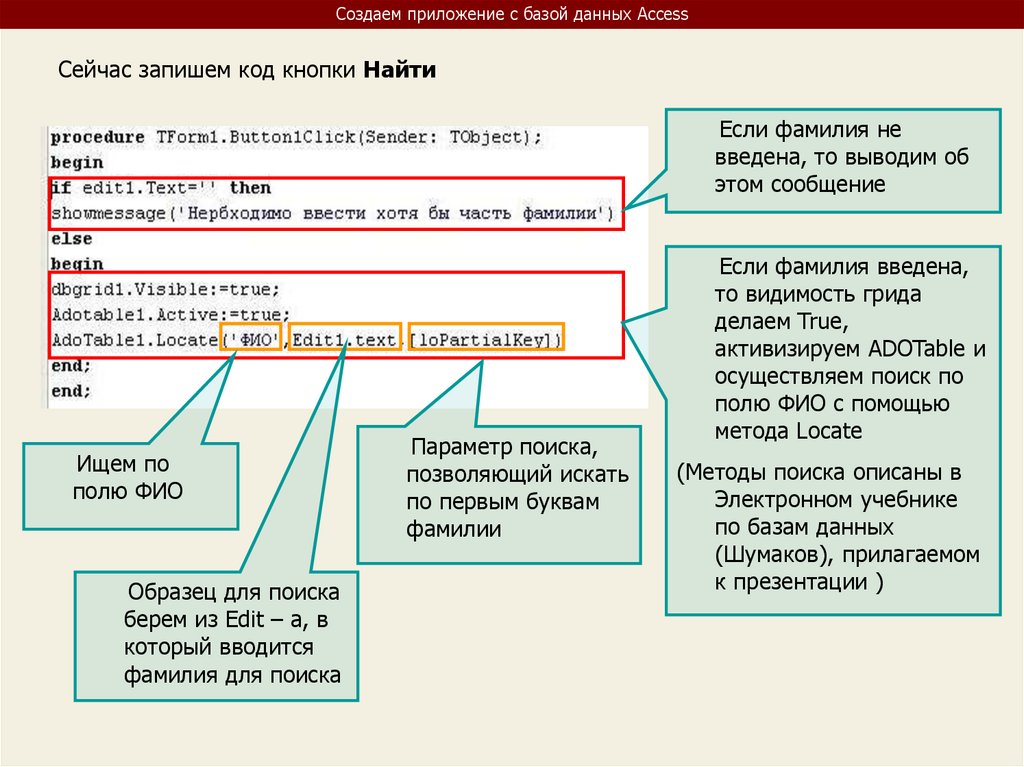This screenshot has height=767, width=1024.
Task: Click the callout 'Параметр поиска, позволяющий искать'
Action: (499, 495)
